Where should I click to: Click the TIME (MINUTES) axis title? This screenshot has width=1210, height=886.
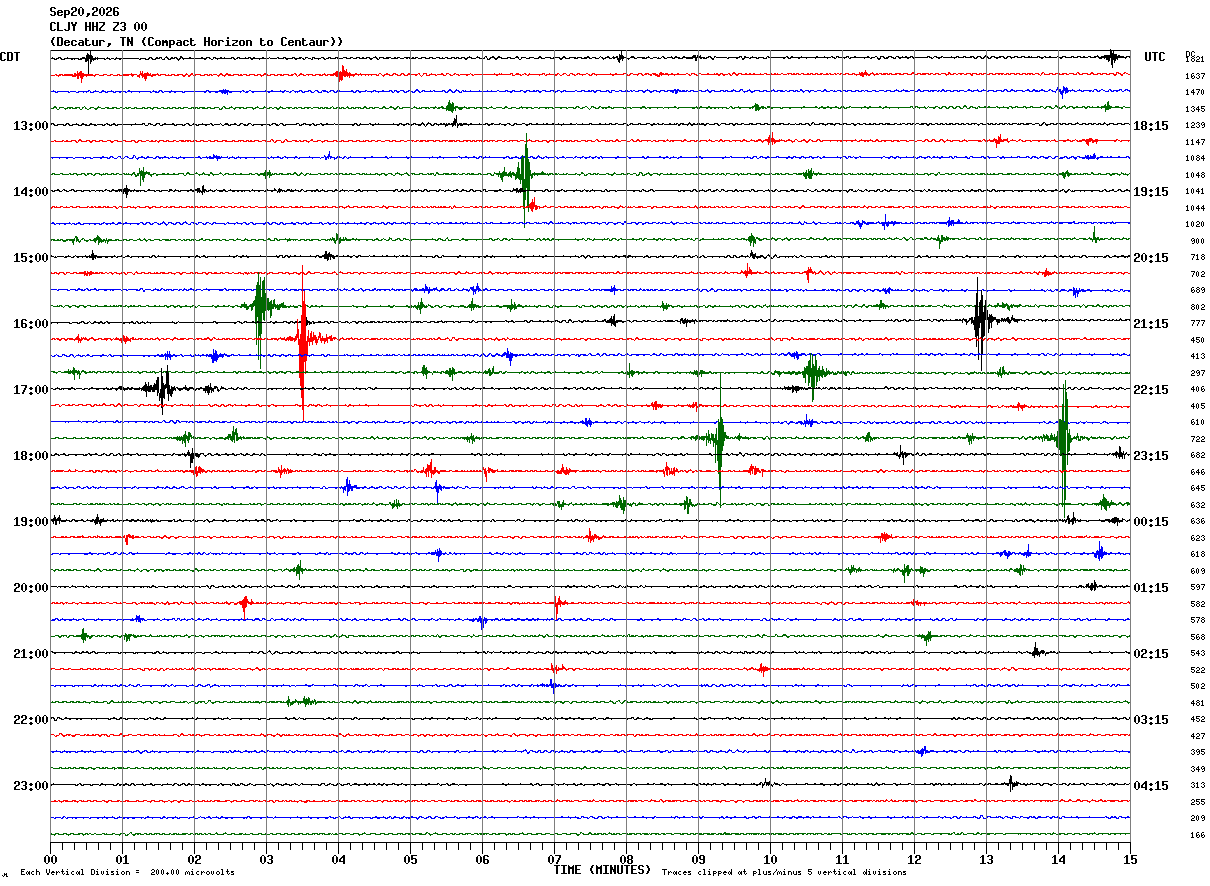[x=602, y=870]
